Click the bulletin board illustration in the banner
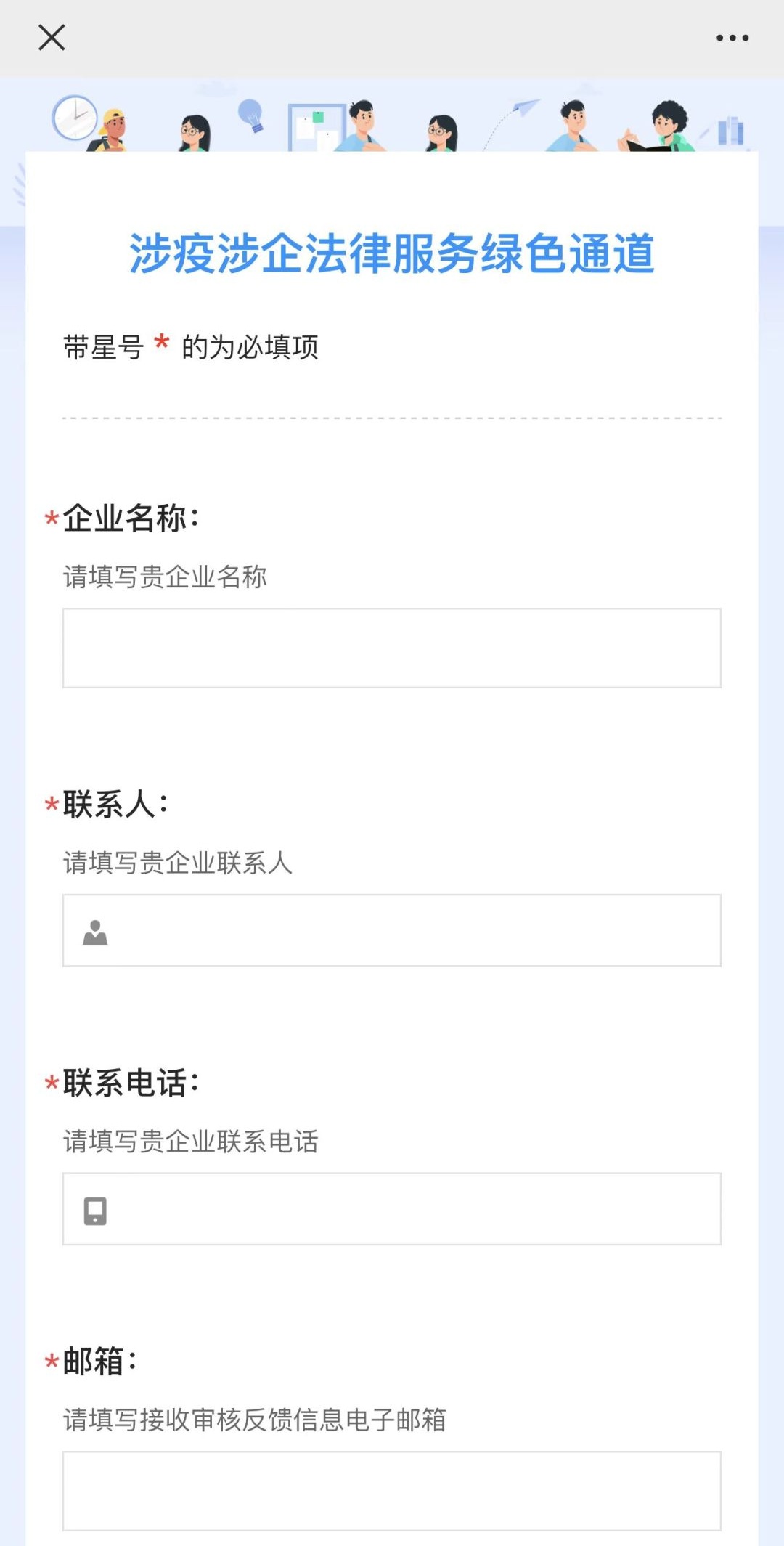Viewport: 784px width, 1546px height. (315, 128)
